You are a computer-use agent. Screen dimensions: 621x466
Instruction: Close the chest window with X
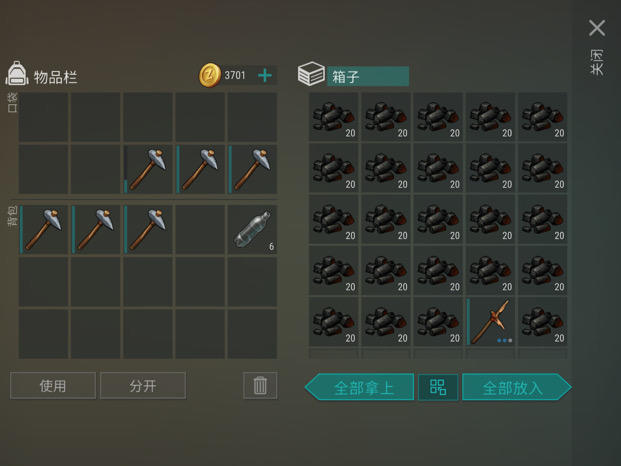pos(597,28)
